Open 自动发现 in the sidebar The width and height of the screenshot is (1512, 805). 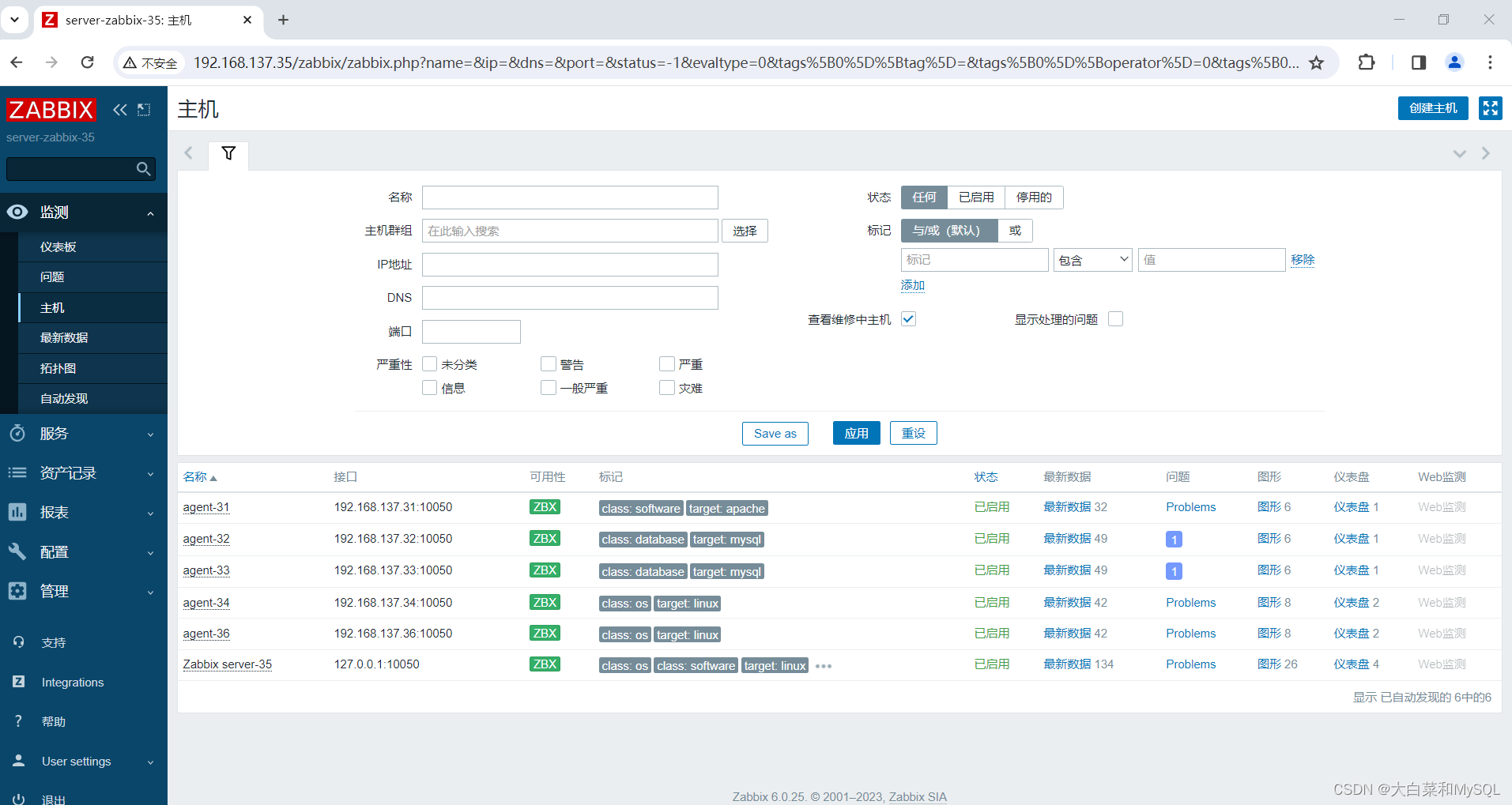tap(92, 399)
